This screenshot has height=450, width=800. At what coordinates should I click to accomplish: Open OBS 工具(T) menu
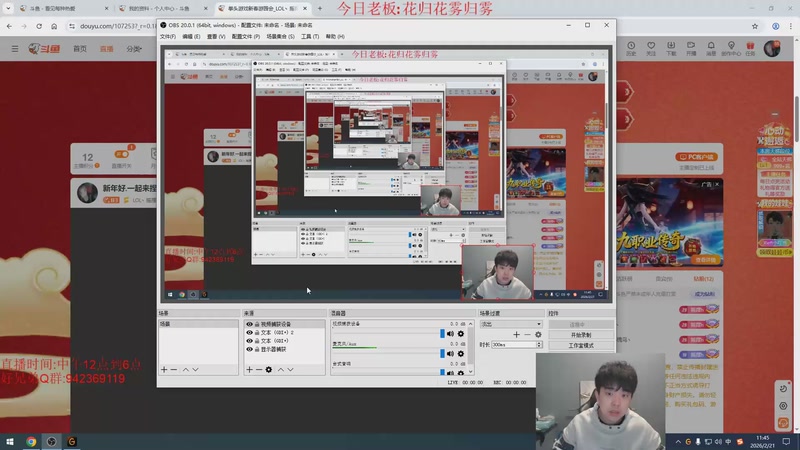(310, 37)
